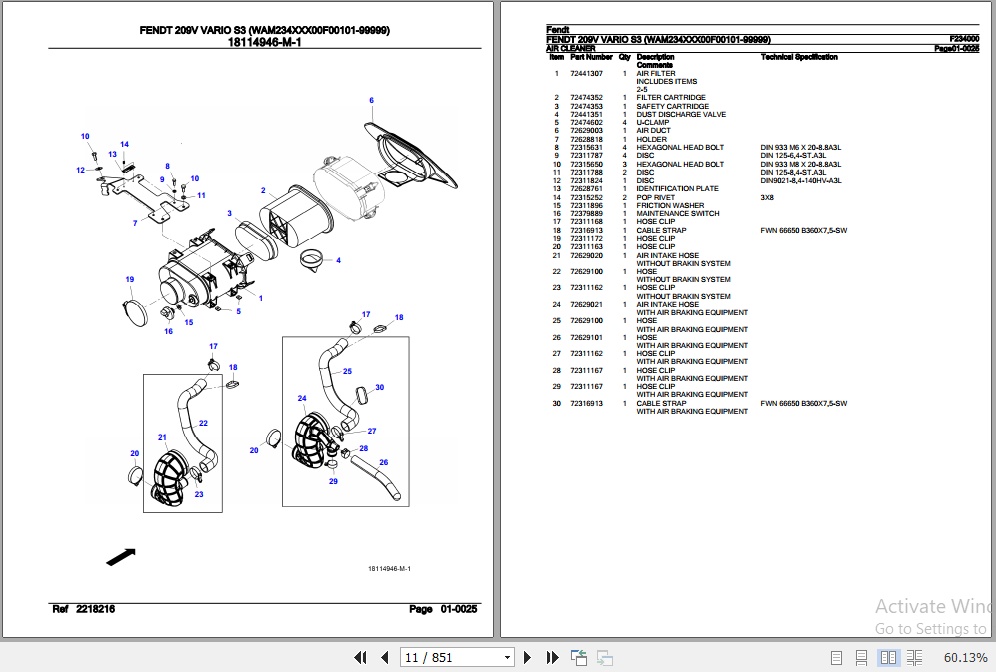Click the direction arrow in the diagram
The image size is (996, 672).
(120, 556)
